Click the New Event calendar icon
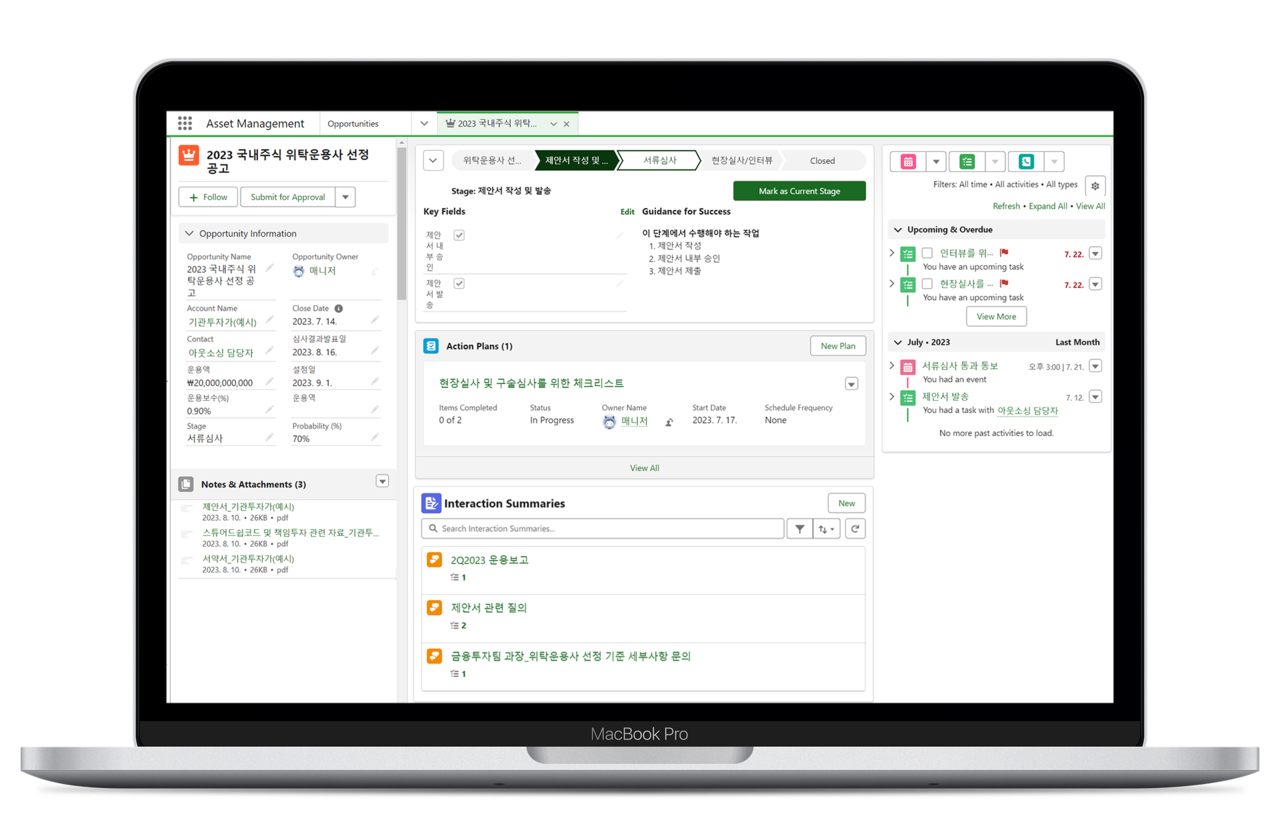Viewport: 1280px width, 814px height. point(908,161)
